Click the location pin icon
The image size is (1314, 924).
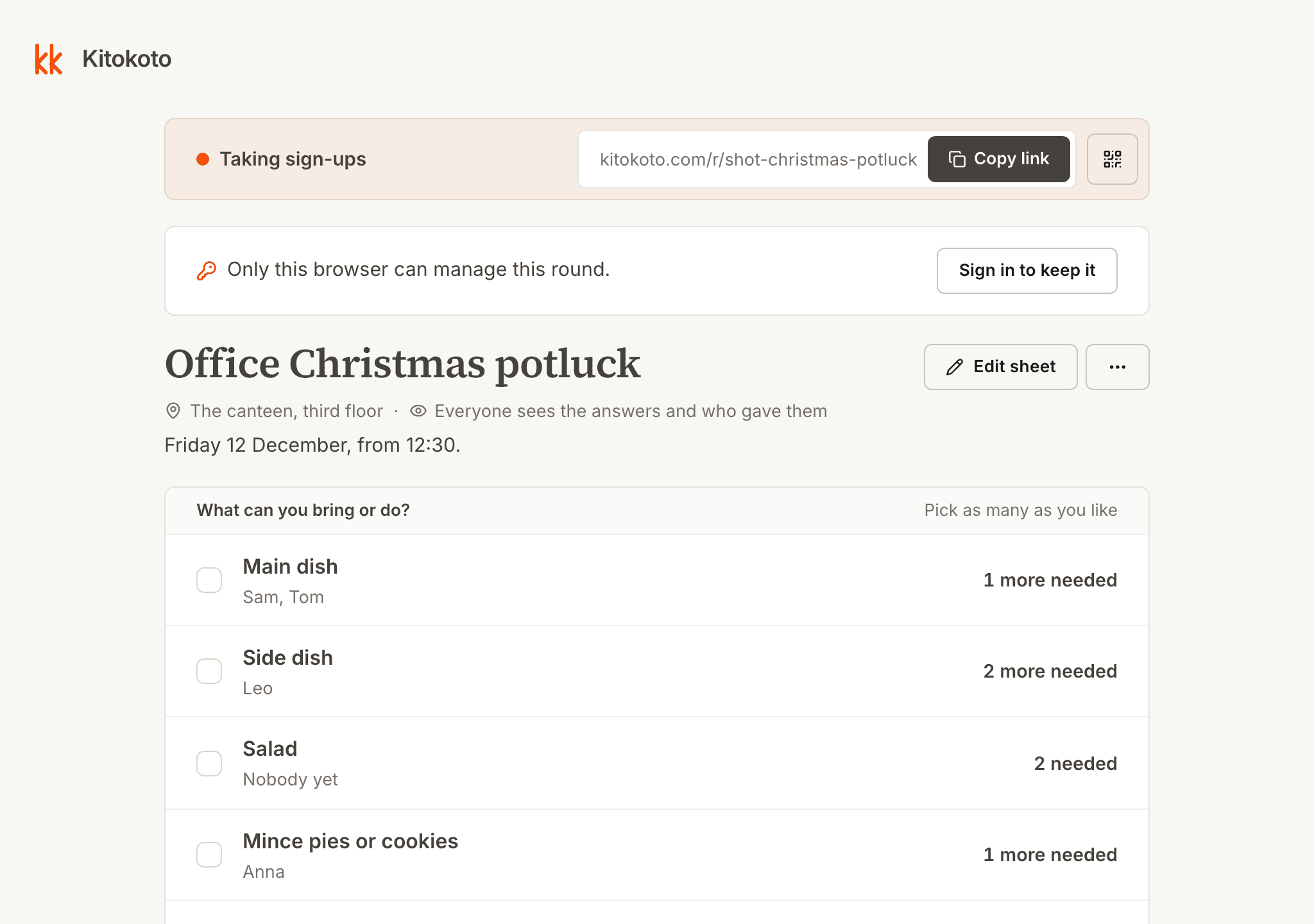tap(173, 411)
